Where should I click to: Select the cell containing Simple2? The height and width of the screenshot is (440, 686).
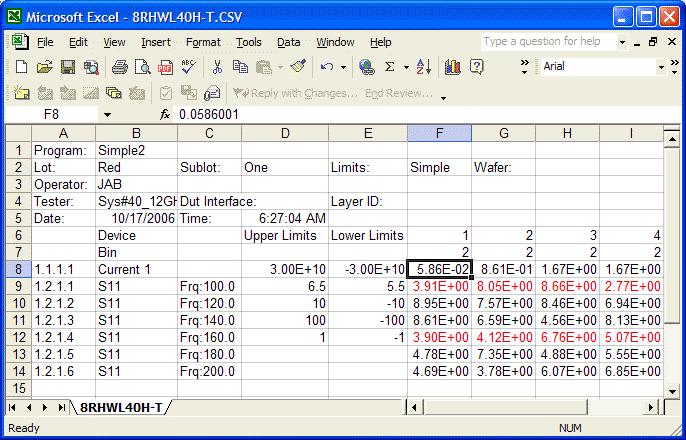click(x=136, y=150)
